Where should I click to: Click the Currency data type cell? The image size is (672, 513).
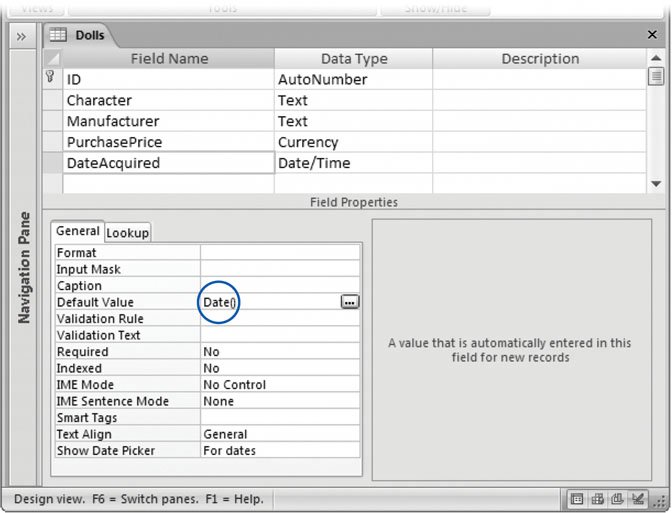tap(353, 142)
